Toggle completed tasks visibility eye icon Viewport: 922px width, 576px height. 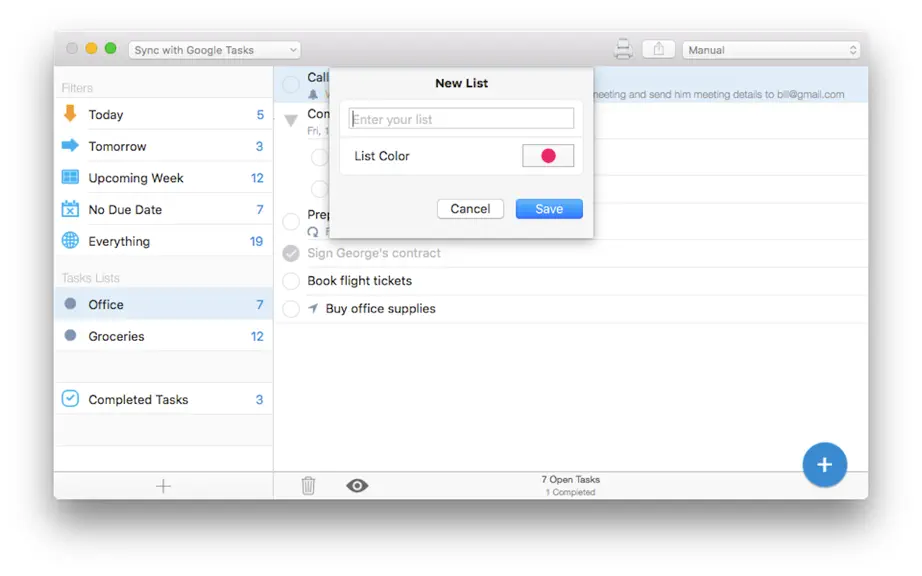357,485
